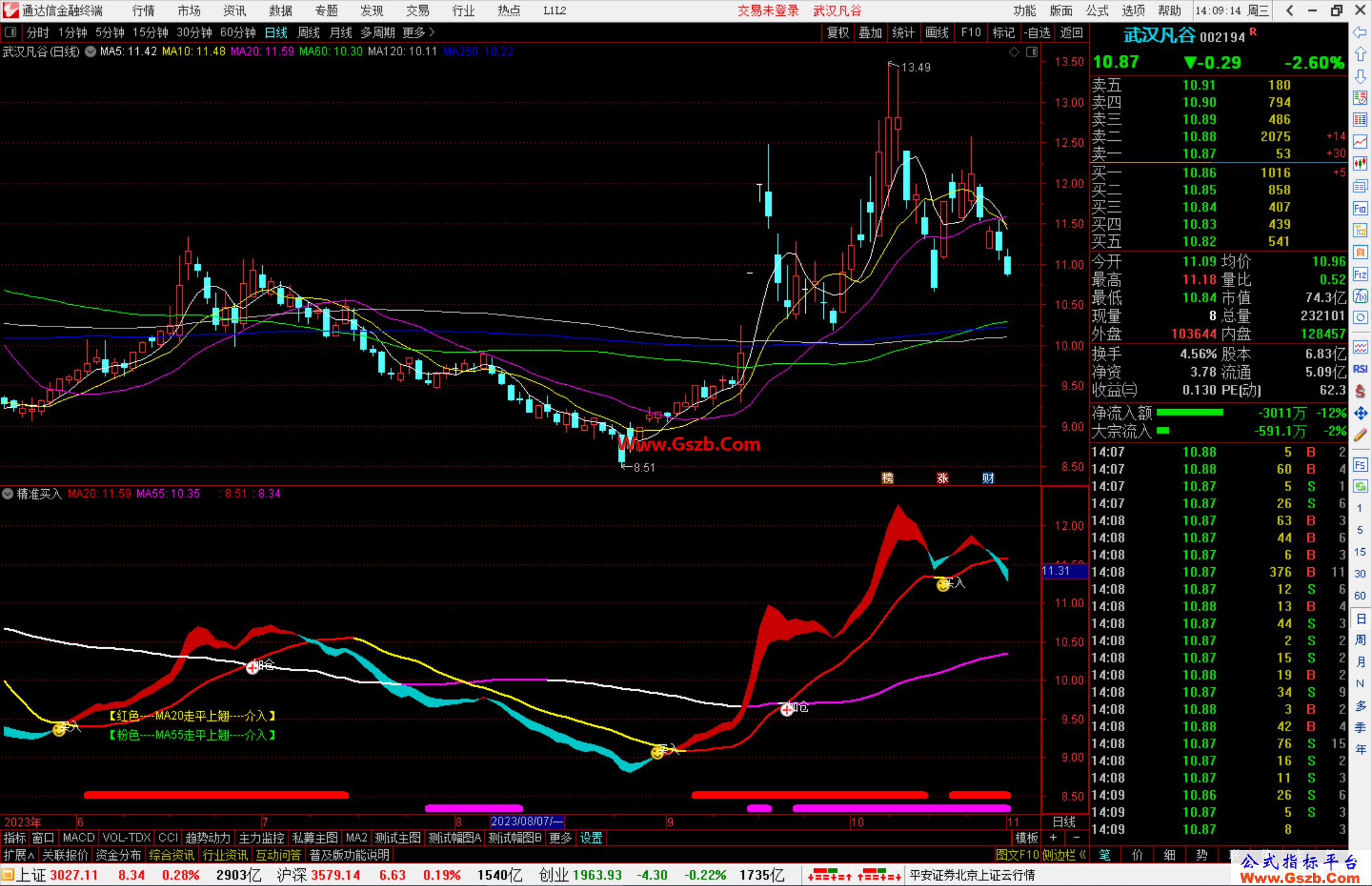Click the 返回 return button

[x=1072, y=32]
